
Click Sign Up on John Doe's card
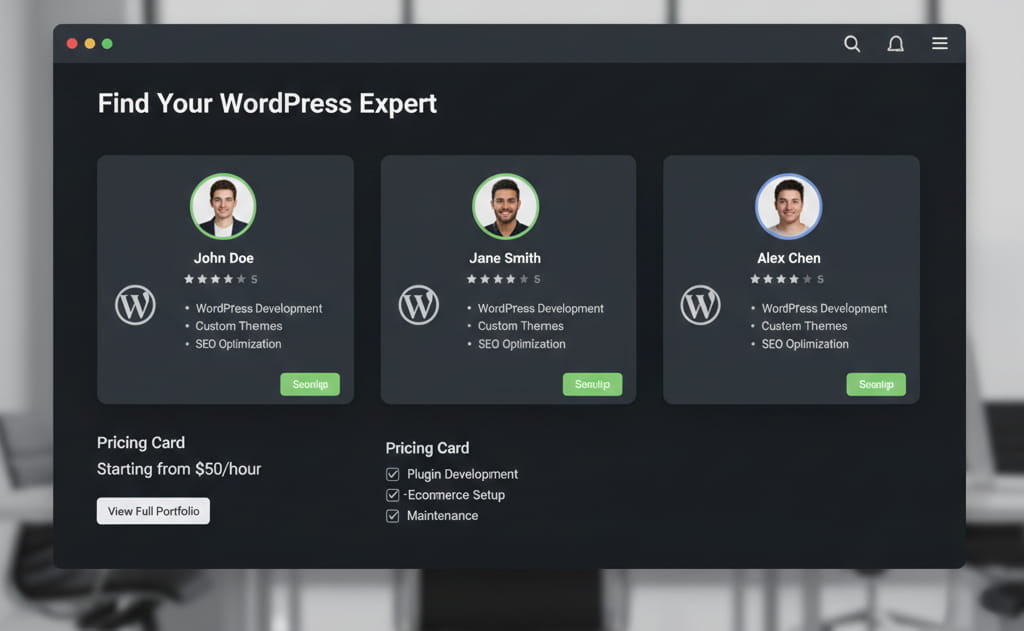[310, 384]
